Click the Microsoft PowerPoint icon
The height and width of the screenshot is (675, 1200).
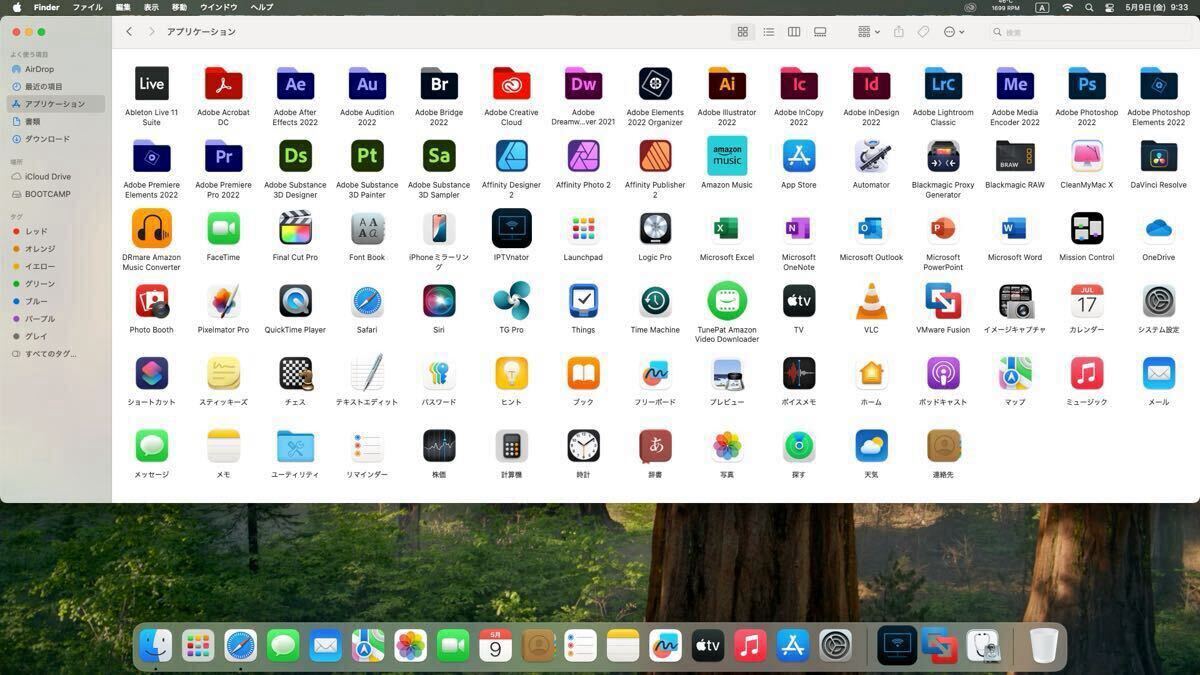pos(943,229)
